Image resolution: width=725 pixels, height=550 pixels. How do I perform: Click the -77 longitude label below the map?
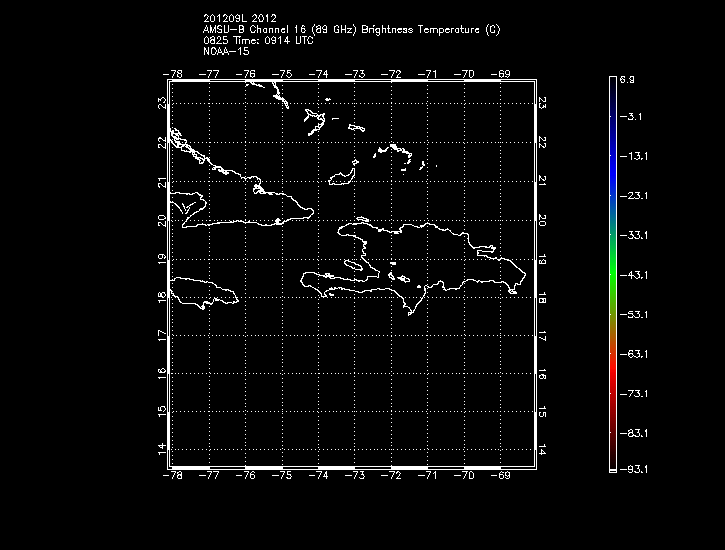tap(209, 475)
